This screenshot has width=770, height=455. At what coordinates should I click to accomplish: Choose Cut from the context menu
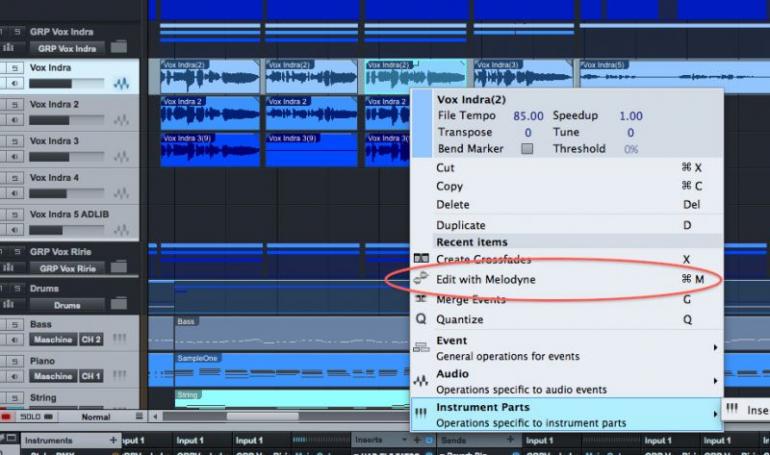(x=567, y=167)
